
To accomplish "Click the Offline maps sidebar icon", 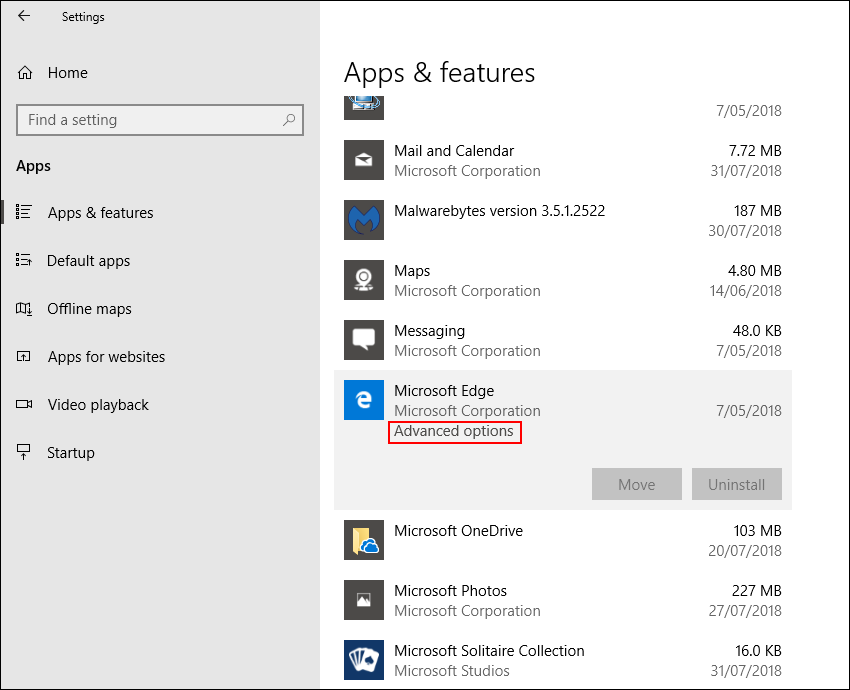I will point(24,308).
